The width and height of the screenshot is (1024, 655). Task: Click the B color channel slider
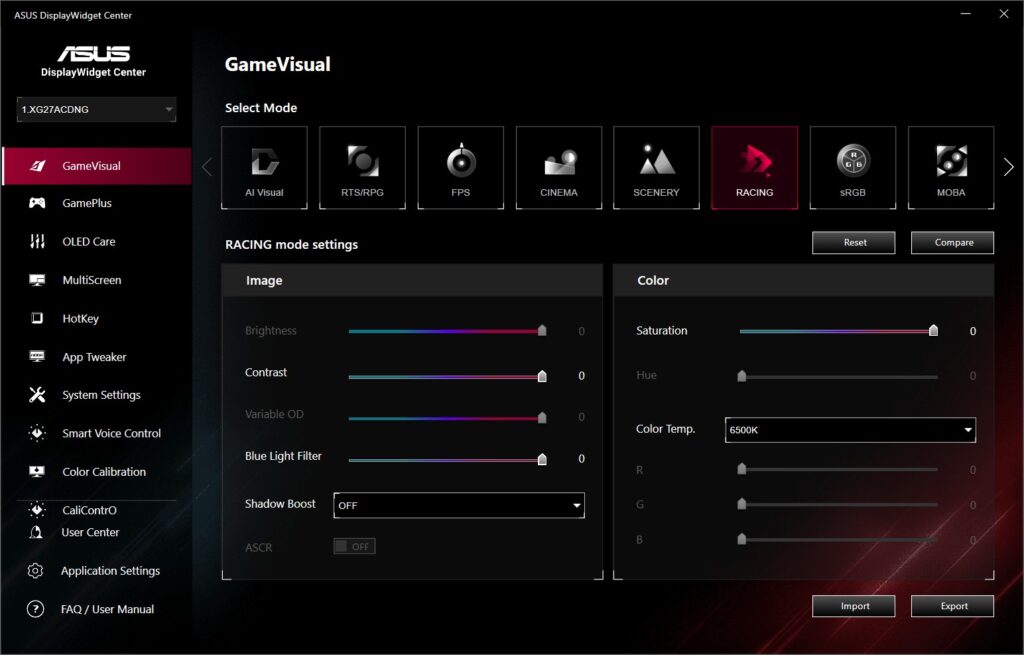(x=839, y=539)
